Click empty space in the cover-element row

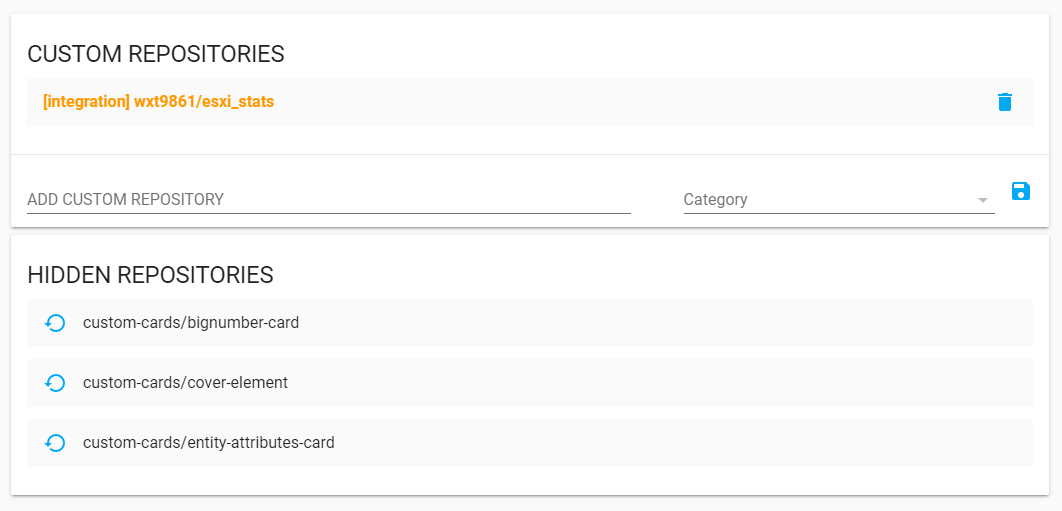coord(660,383)
